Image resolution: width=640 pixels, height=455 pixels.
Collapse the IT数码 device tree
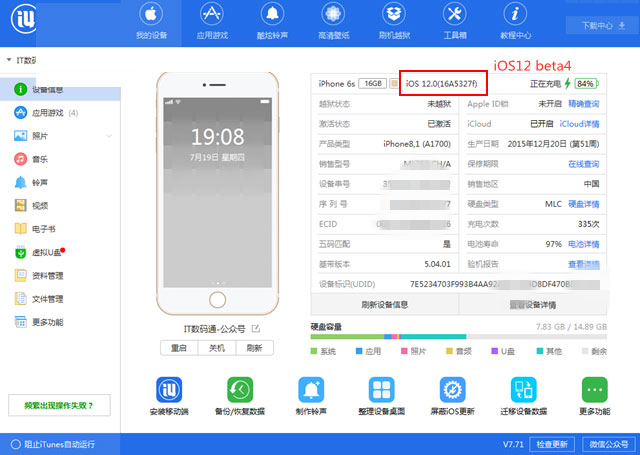(x=9, y=60)
